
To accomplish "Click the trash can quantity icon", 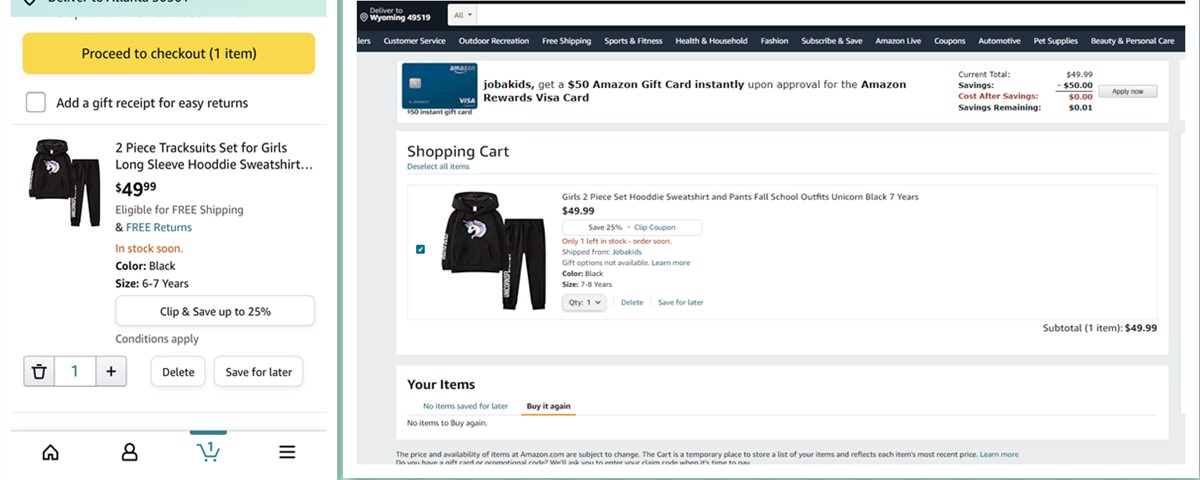I will tap(39, 372).
